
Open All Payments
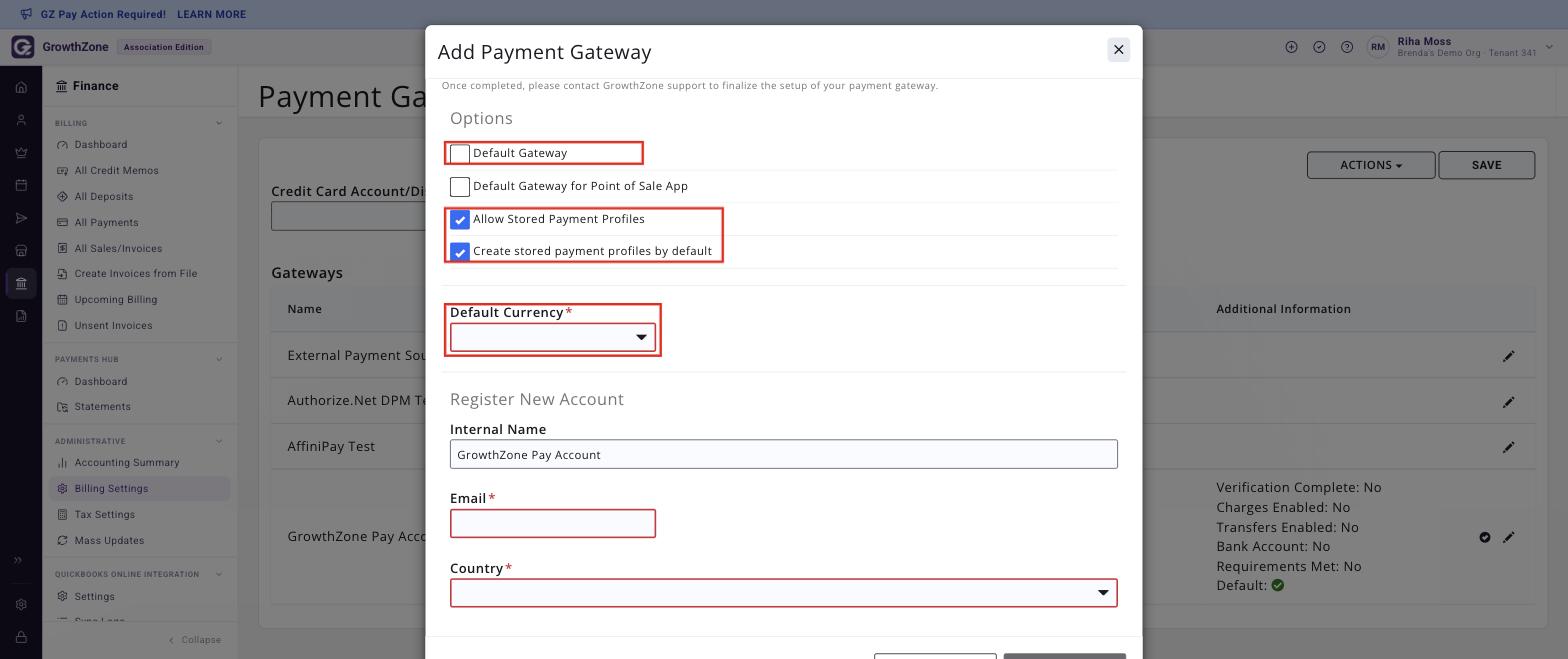coord(106,223)
